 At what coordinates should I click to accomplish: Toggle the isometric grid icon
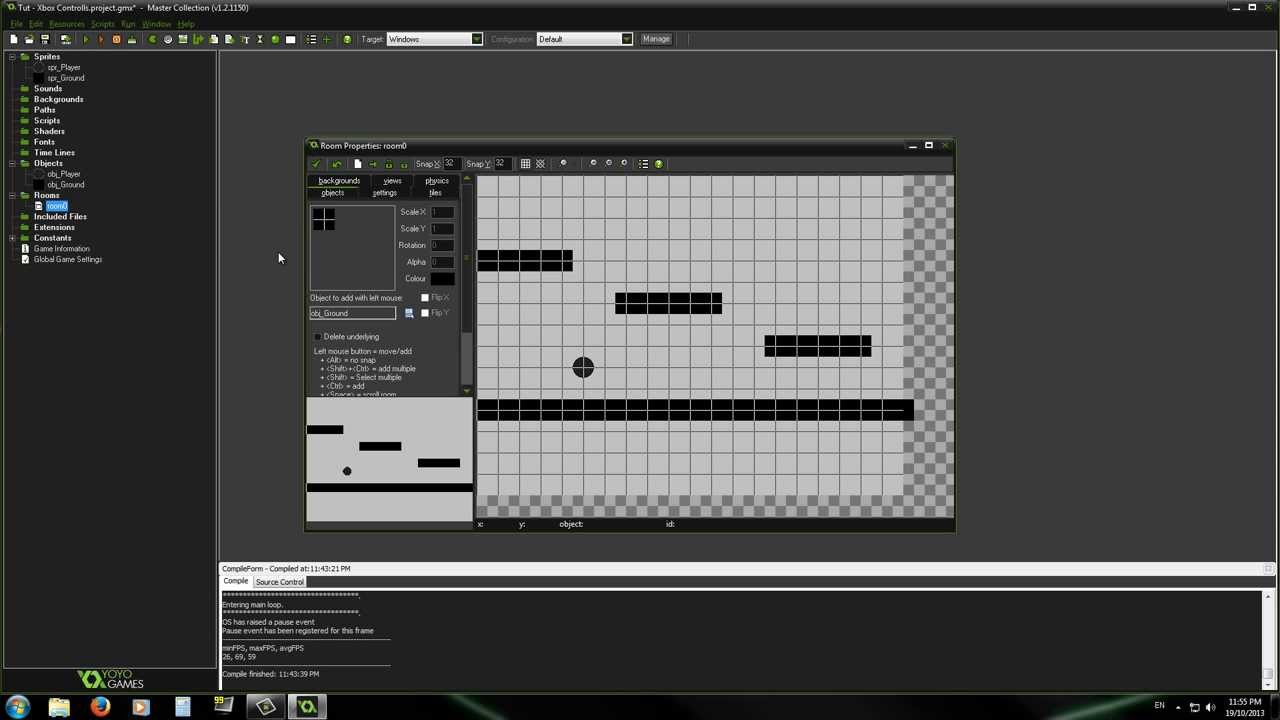540,164
